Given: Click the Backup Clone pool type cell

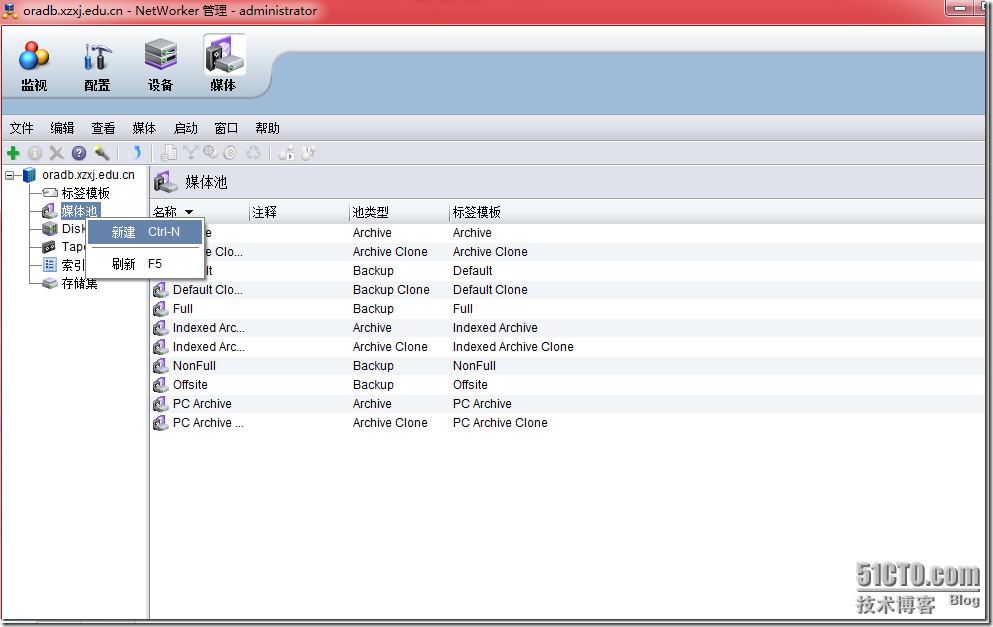Looking at the screenshot, I should click(391, 290).
